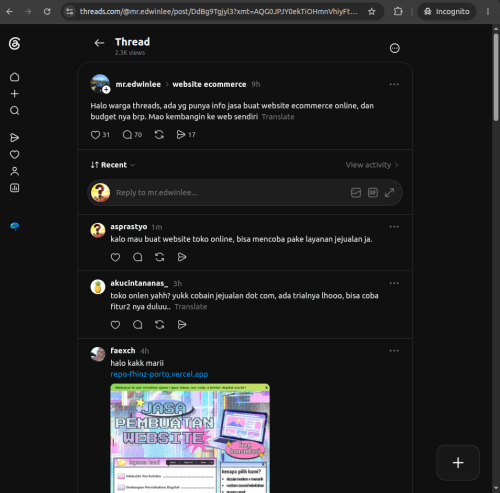Repost akucintananas_'s reply

(159, 325)
